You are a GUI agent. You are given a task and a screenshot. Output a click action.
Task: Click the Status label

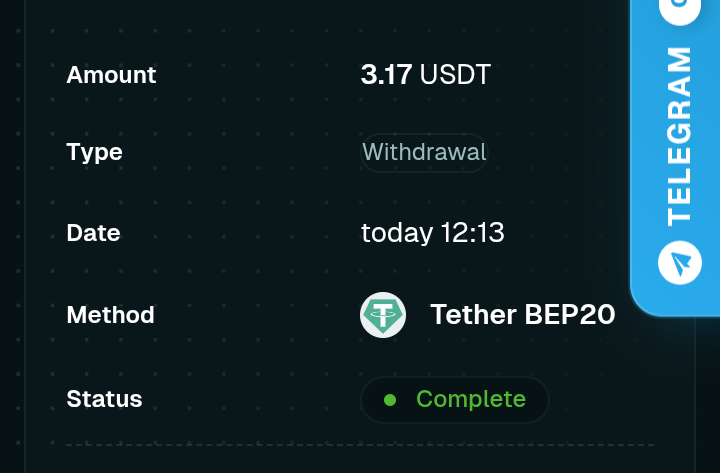coord(104,399)
